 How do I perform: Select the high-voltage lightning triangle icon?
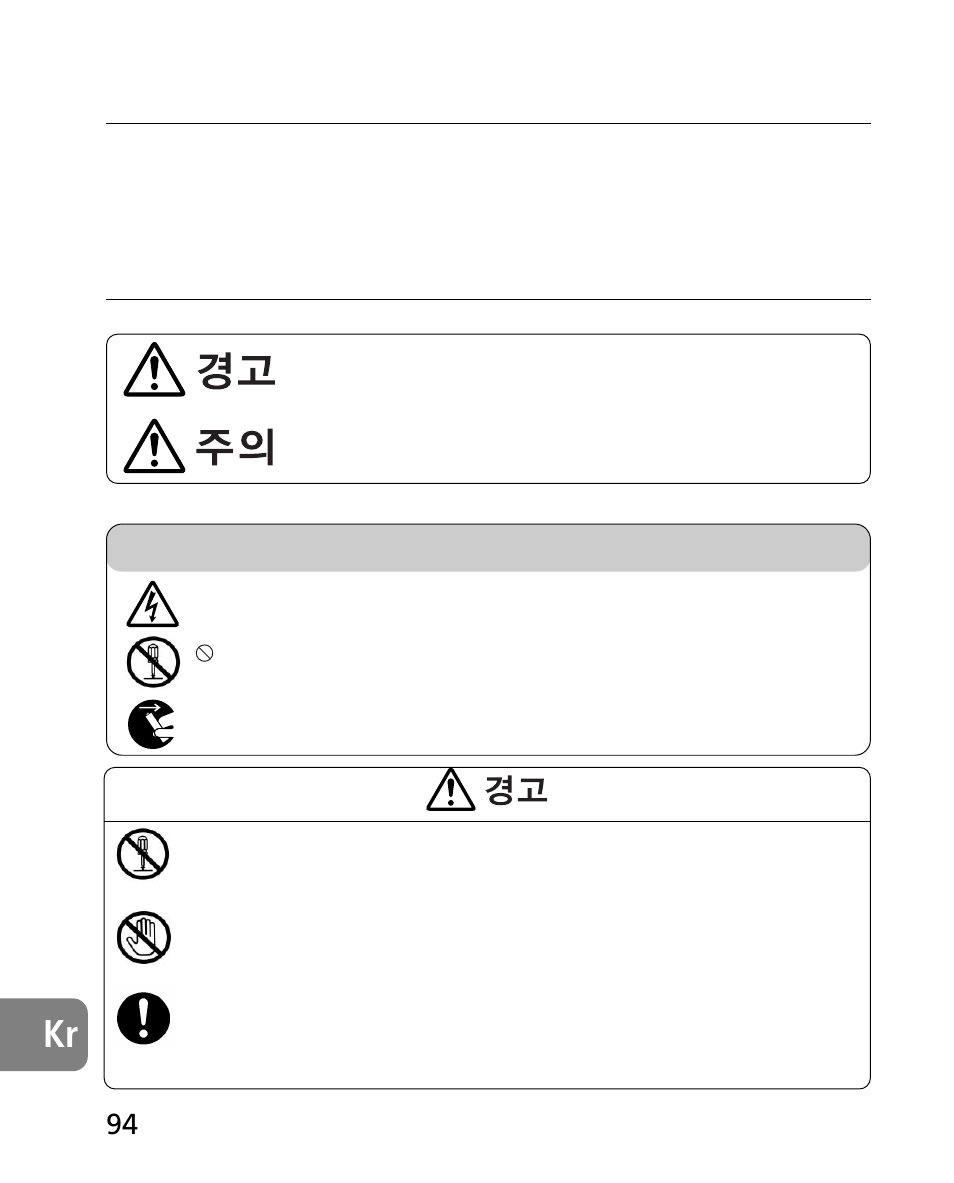coord(152,605)
